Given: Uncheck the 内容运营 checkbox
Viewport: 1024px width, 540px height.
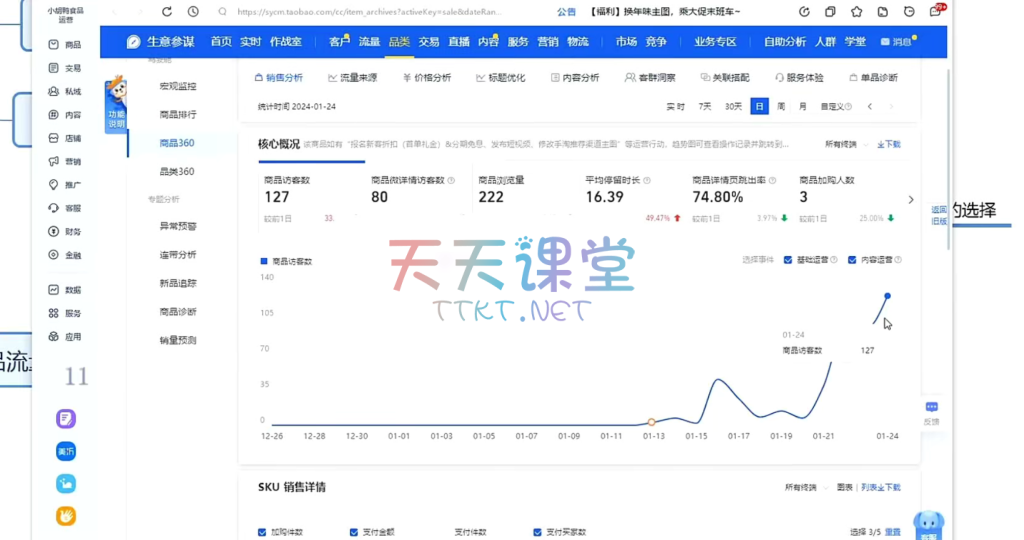Looking at the screenshot, I should [852, 260].
